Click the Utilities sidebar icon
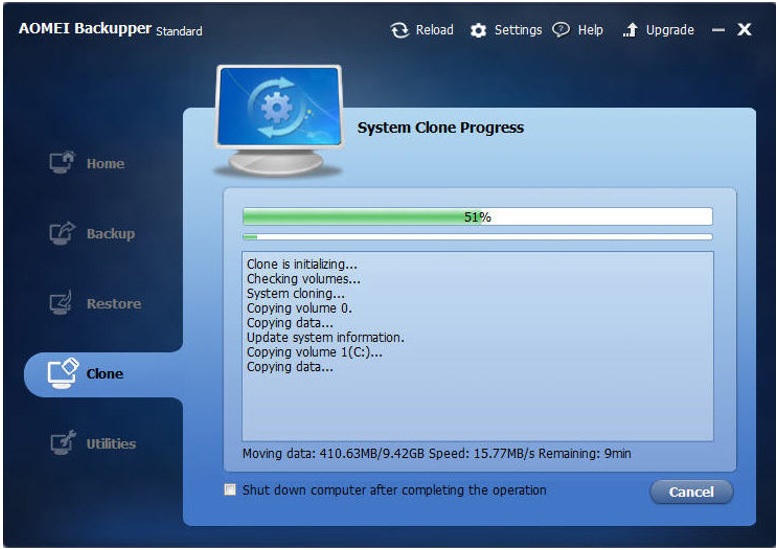The width and height of the screenshot is (780, 550). (x=63, y=443)
